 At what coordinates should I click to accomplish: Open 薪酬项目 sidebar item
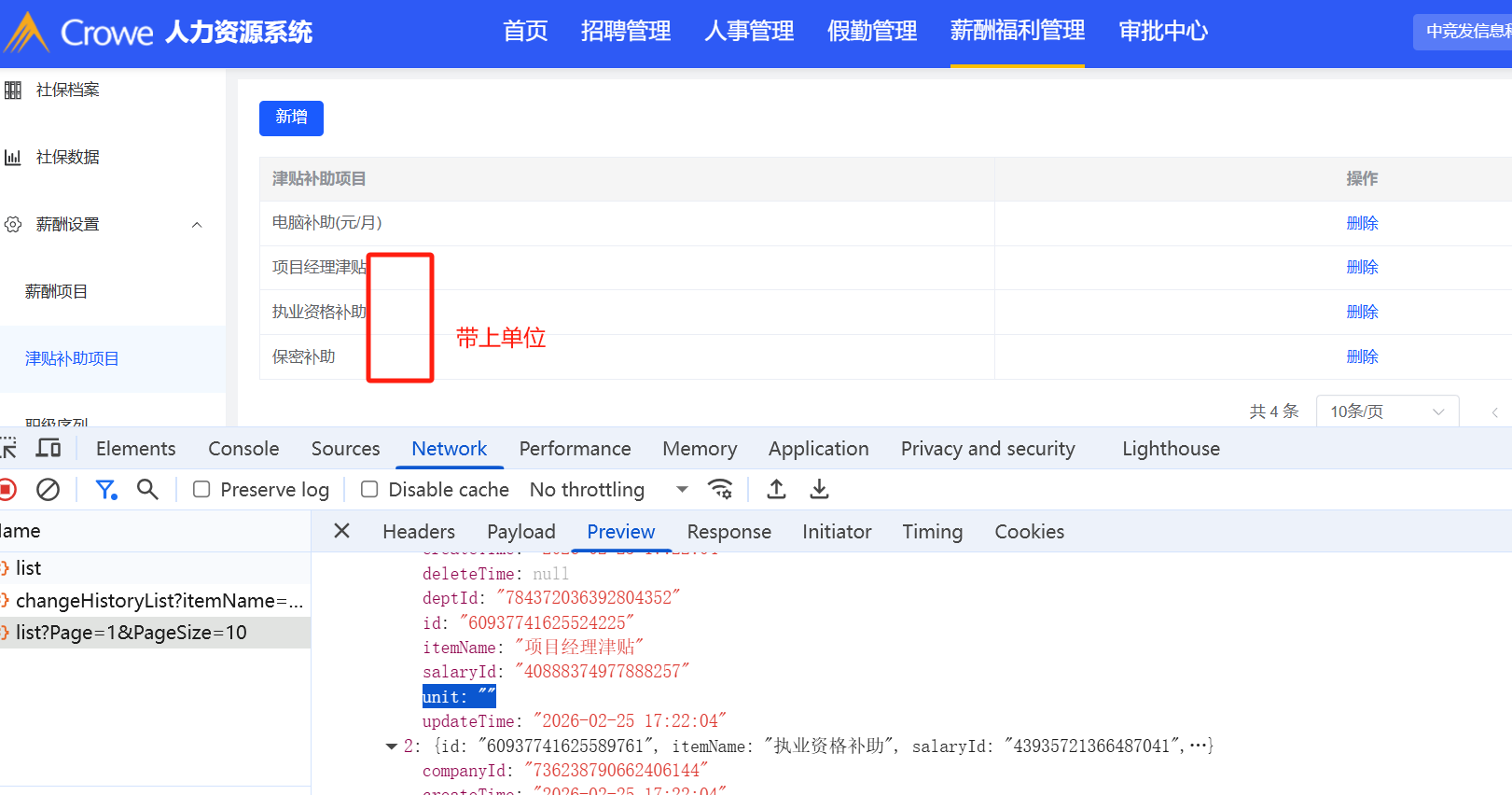point(56,292)
